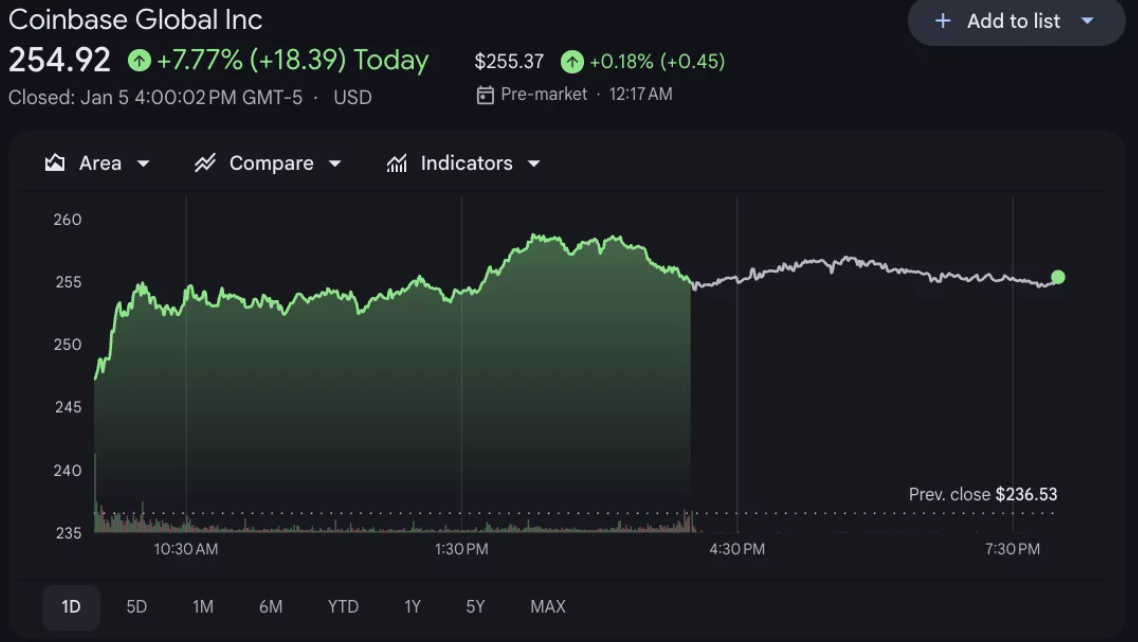Select the 1D time range tab

(x=71, y=606)
